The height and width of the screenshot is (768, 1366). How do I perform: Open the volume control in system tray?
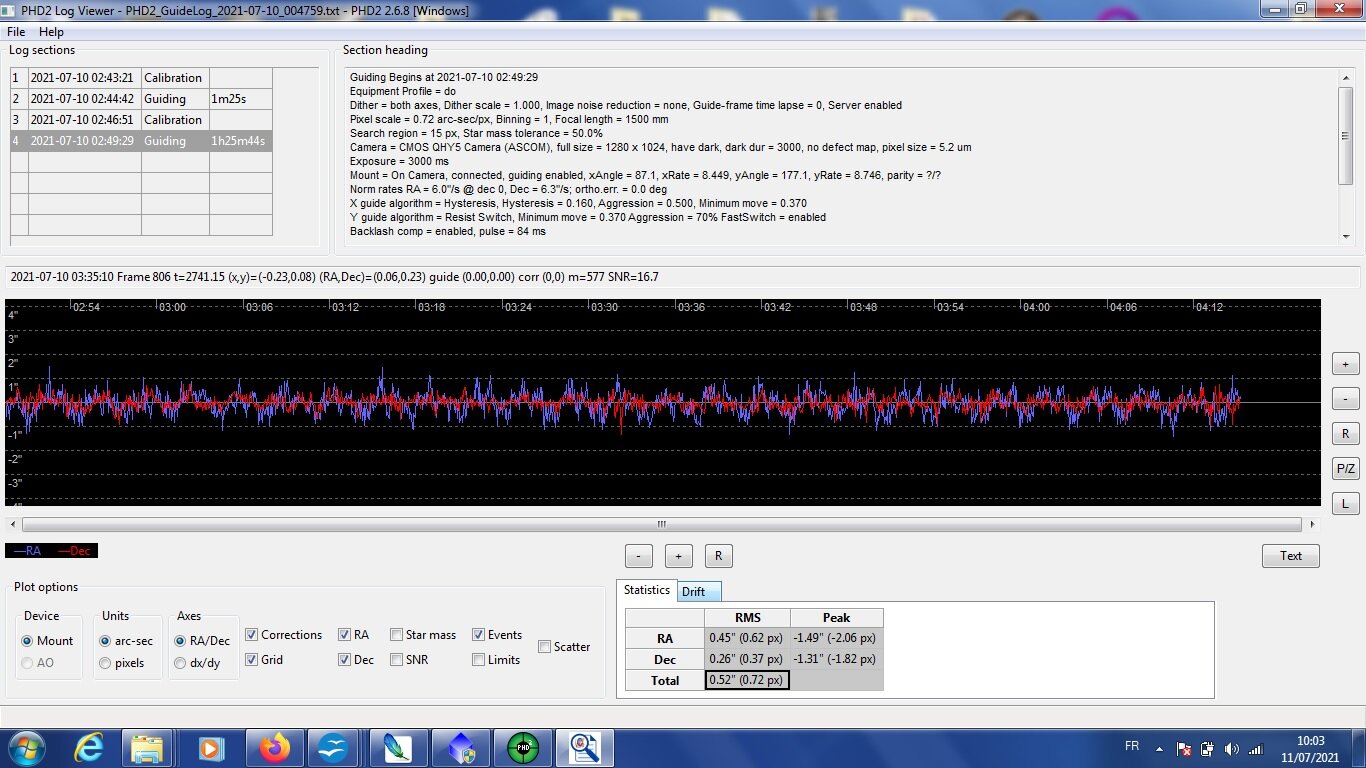click(1230, 748)
